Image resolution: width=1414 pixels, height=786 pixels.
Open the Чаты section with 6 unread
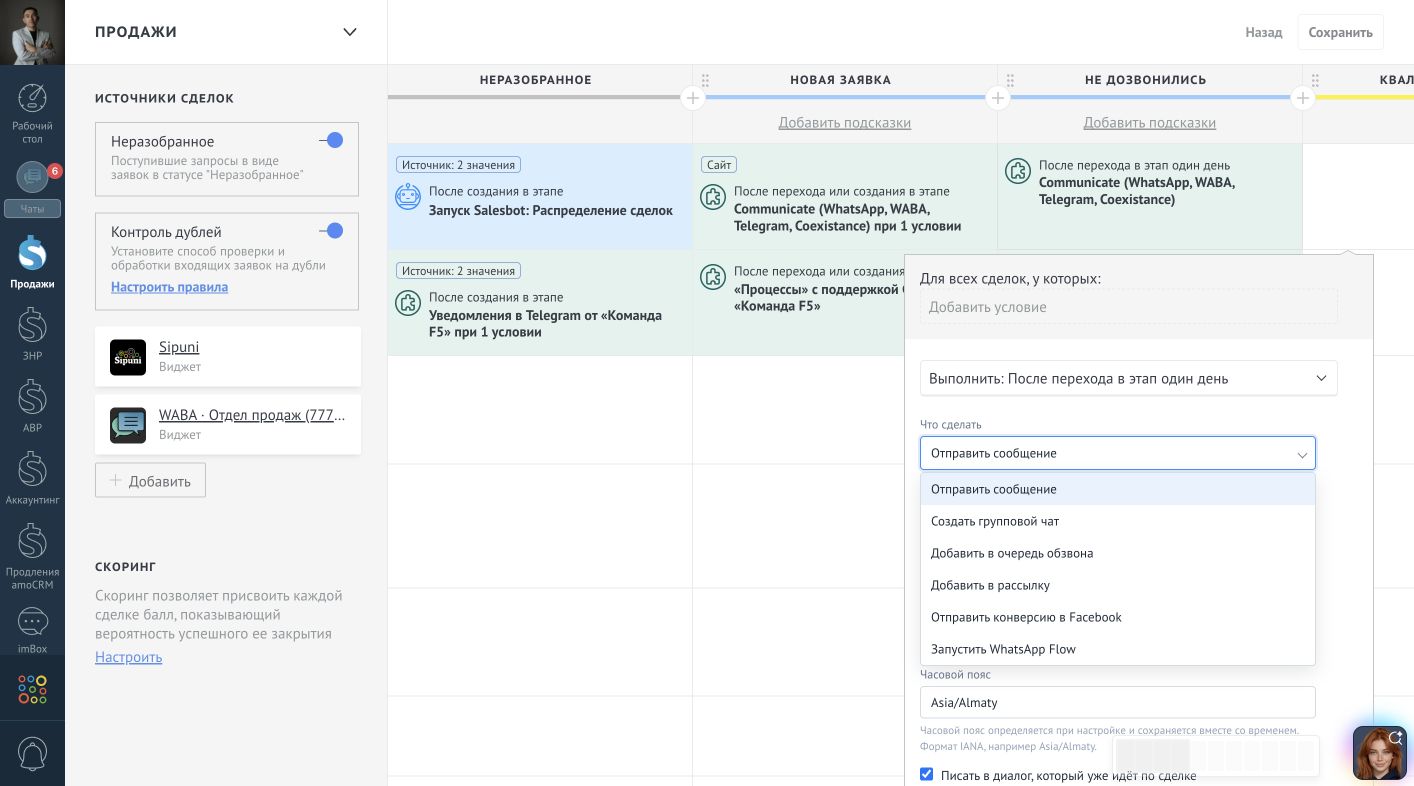(x=32, y=188)
